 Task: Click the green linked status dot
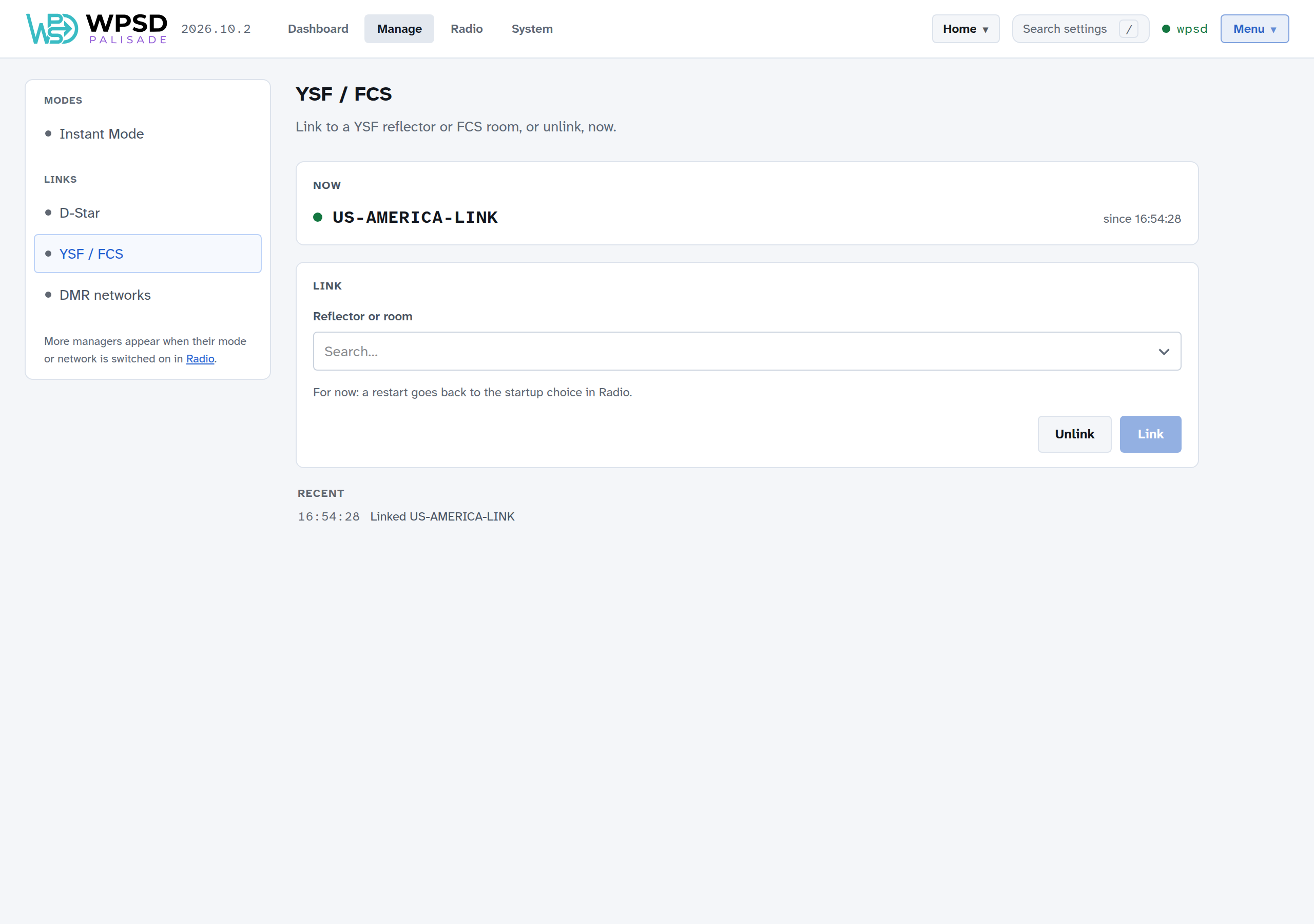318,217
